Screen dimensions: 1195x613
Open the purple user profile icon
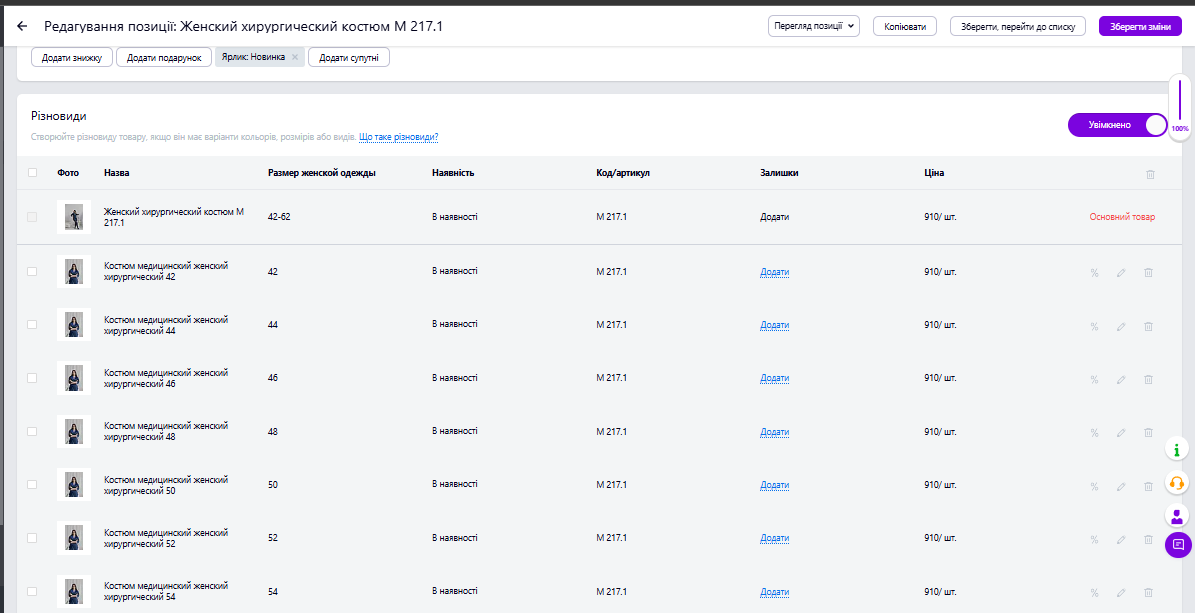[1177, 515]
